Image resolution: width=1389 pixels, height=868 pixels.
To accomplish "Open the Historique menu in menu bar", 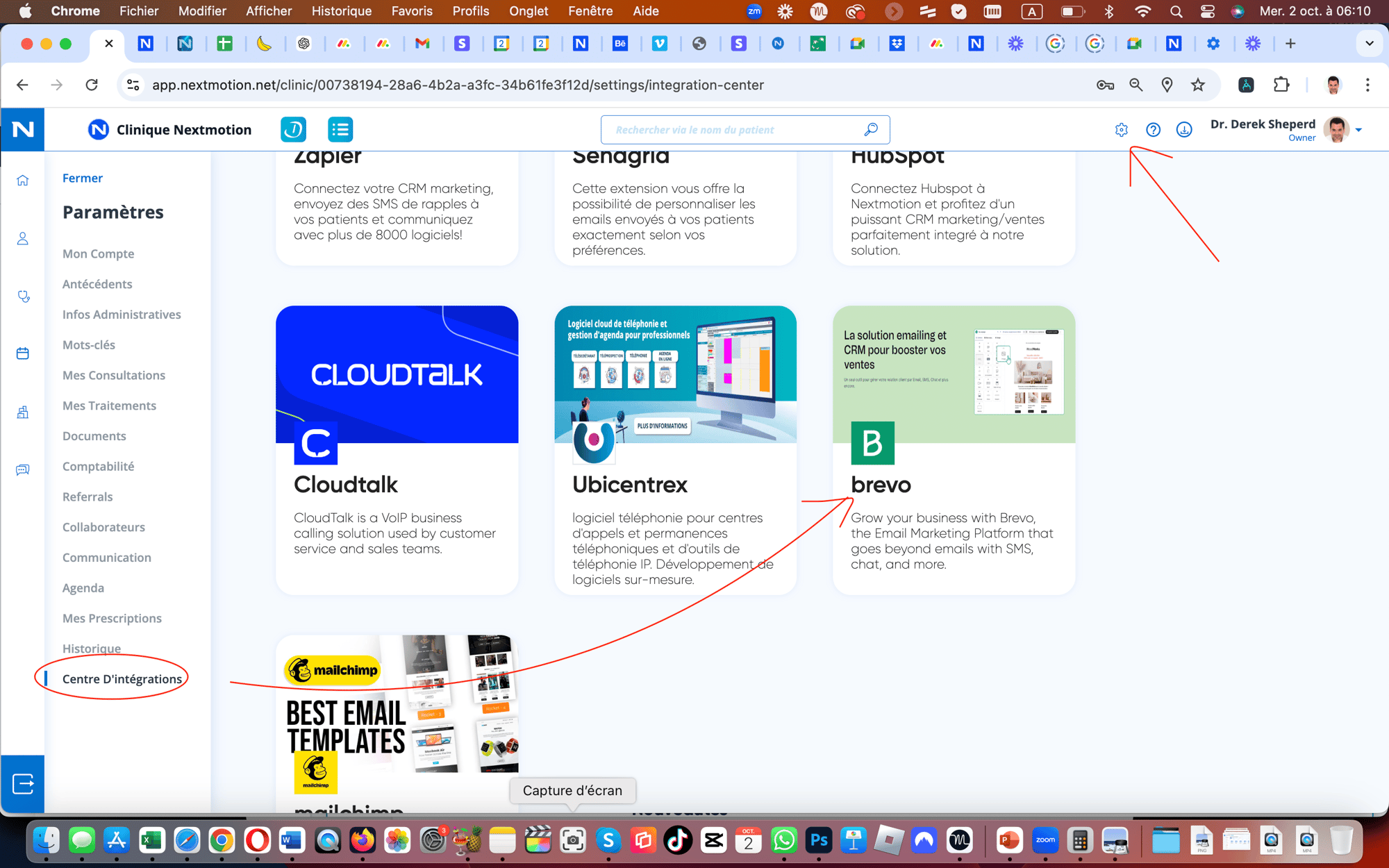I will [341, 11].
